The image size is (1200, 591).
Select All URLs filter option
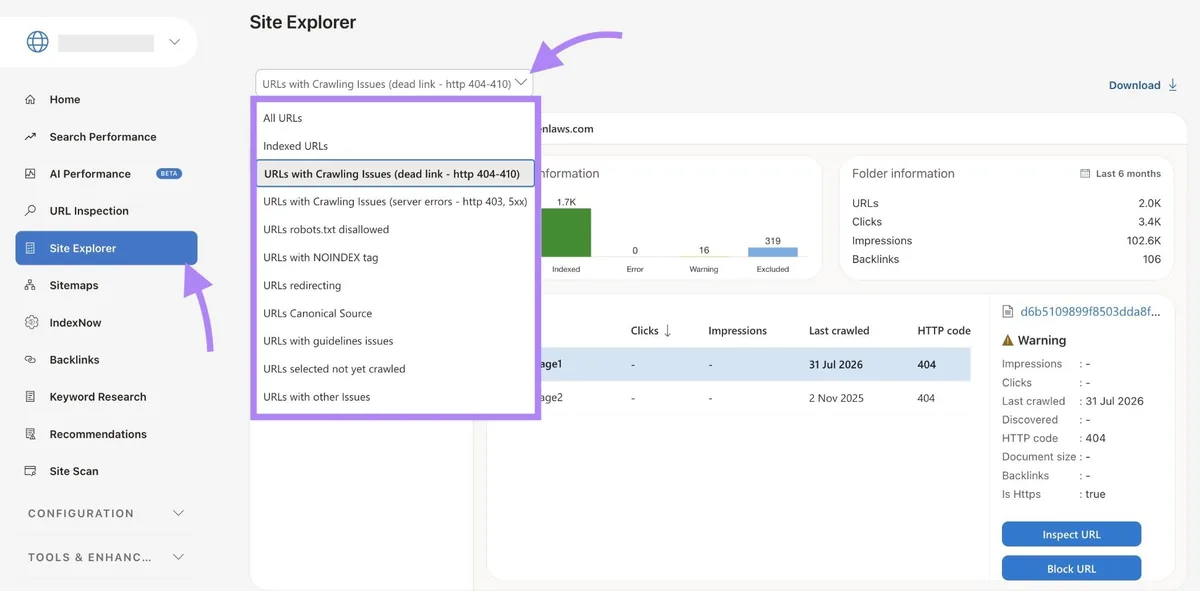(x=395, y=118)
